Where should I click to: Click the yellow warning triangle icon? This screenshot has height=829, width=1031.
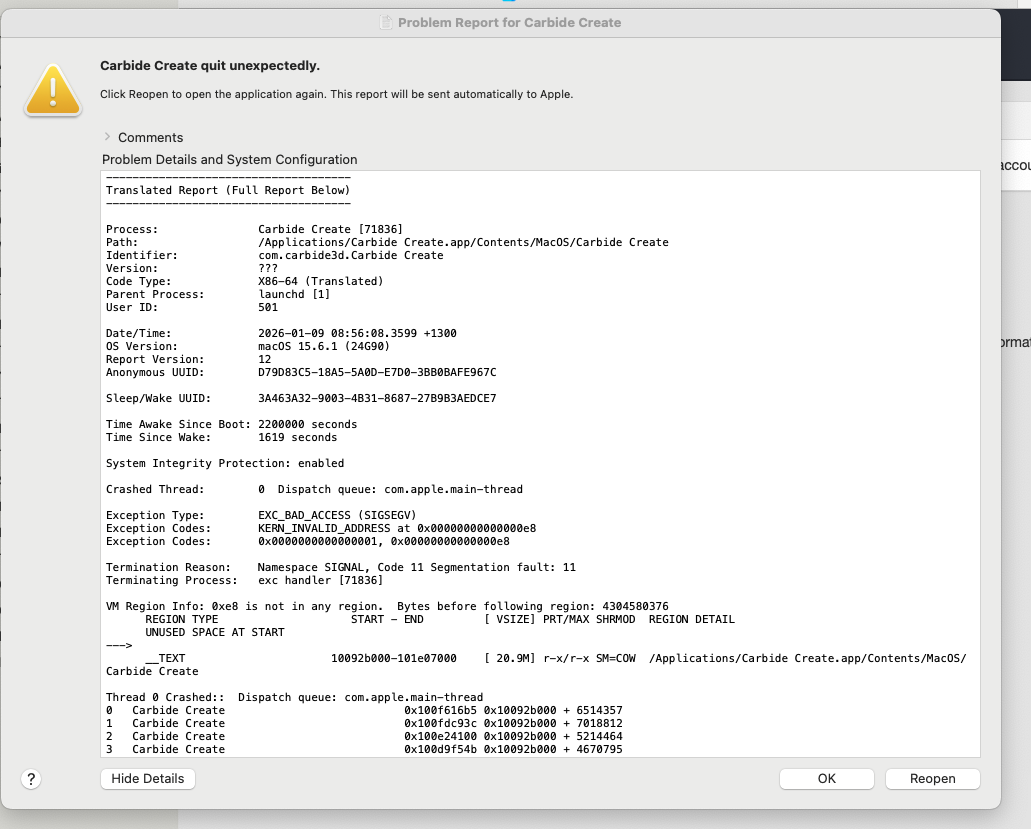(53, 89)
